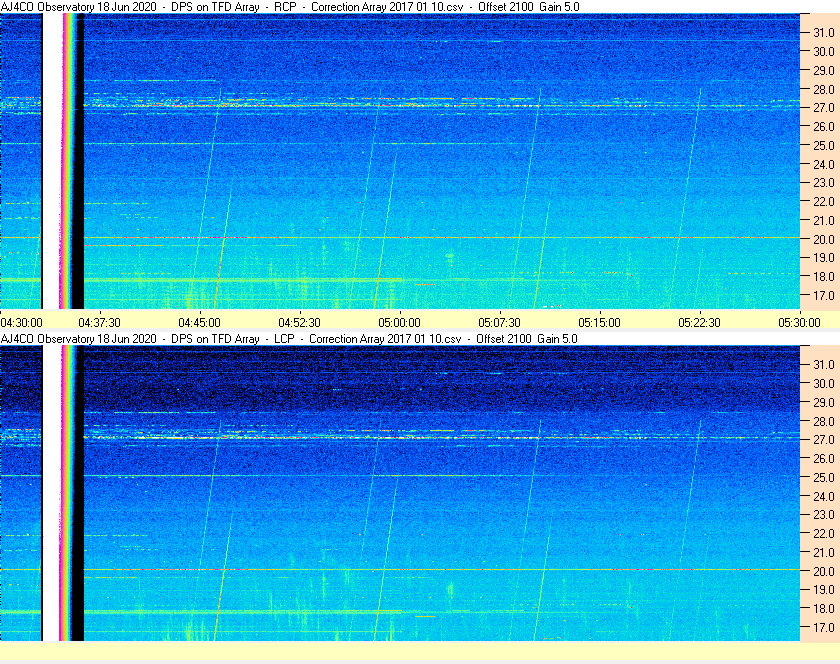Screen dimensions: 840x664
Task: Click the 05:07:30 time label
Action: 499,323
